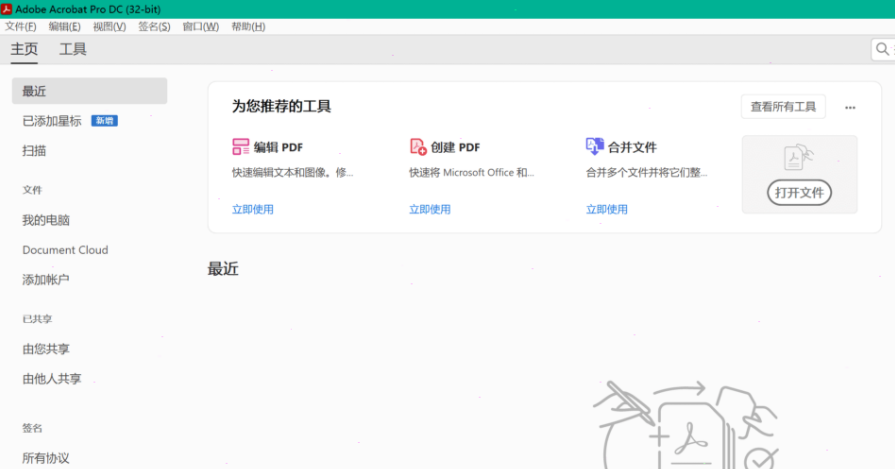Image resolution: width=895 pixels, height=469 pixels.
Task: Switch to the 工具 tab
Action: [73, 49]
